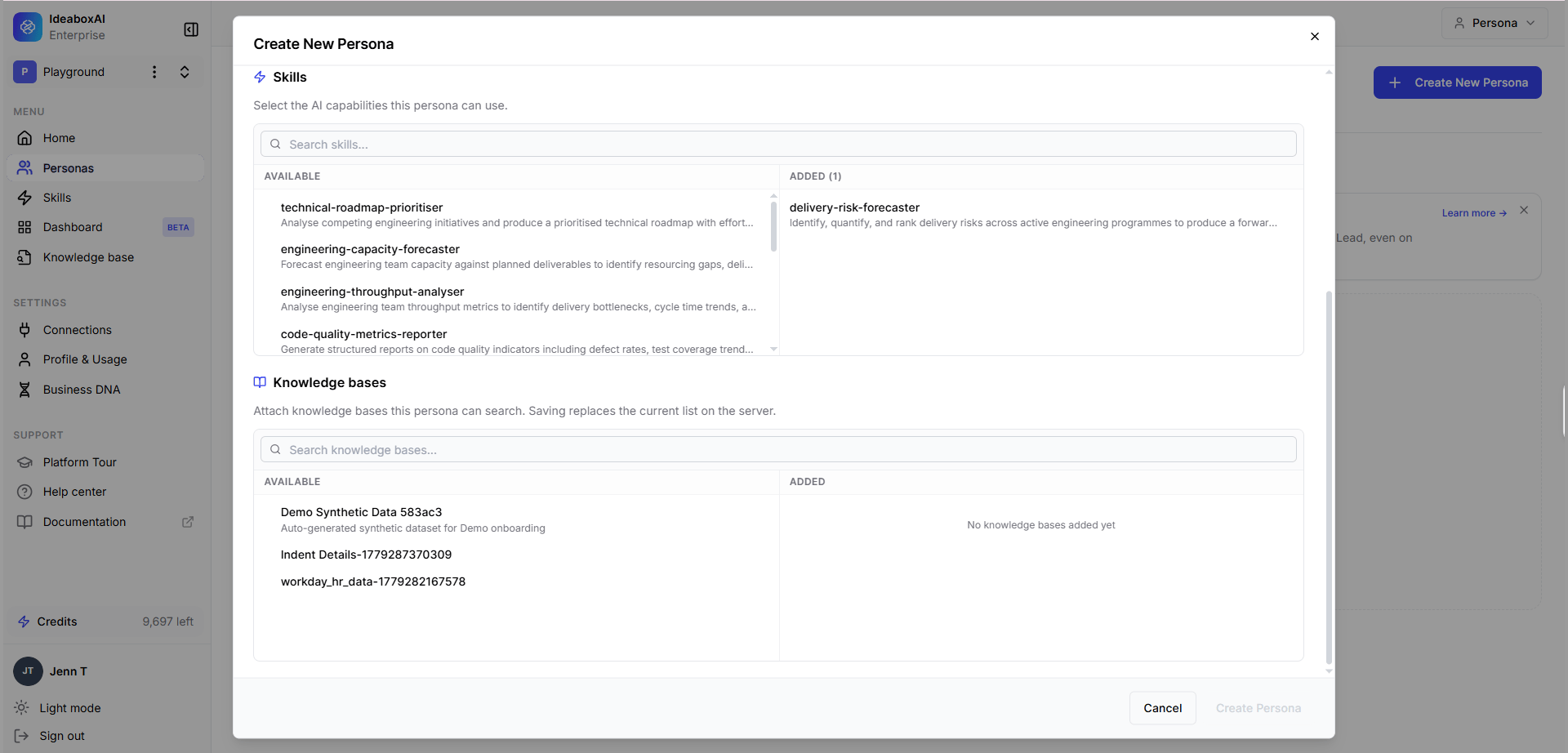The height and width of the screenshot is (753, 1568).
Task: Click the Skills lightning bolt sidebar icon
Action: 24,198
